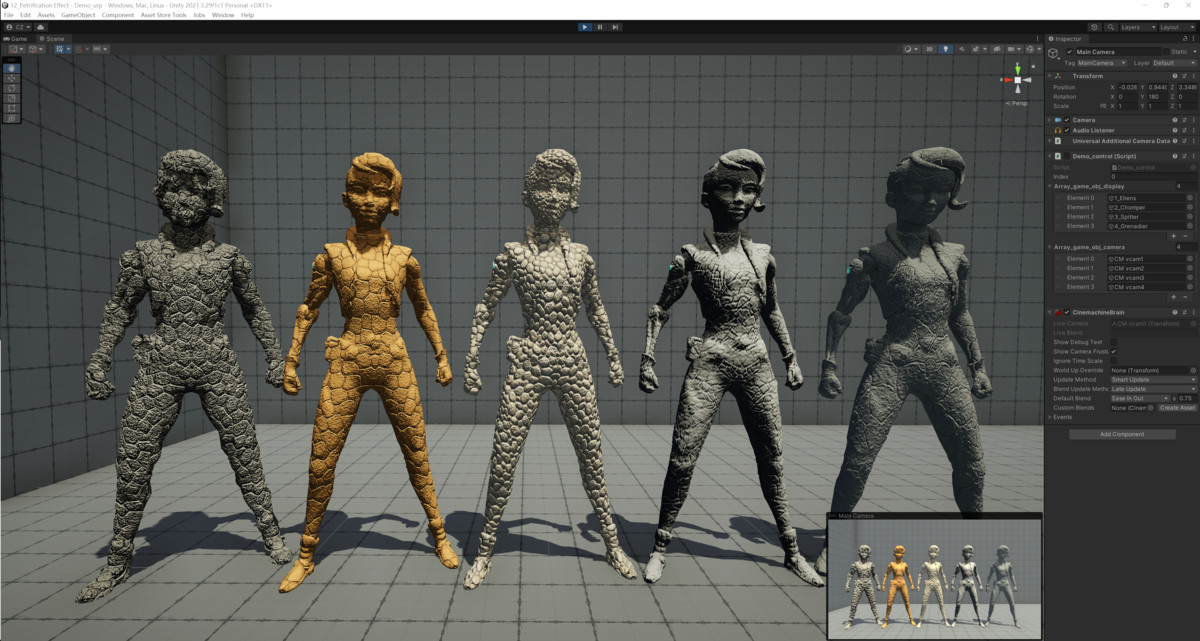The width and height of the screenshot is (1200, 641).
Task: Select the Move tool in the toolbar
Action: click(12, 78)
